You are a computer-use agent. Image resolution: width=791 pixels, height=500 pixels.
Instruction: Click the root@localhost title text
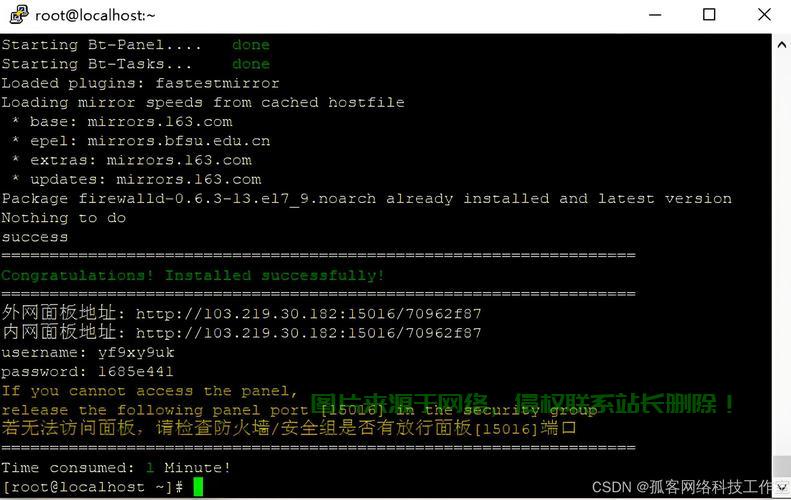pos(95,15)
